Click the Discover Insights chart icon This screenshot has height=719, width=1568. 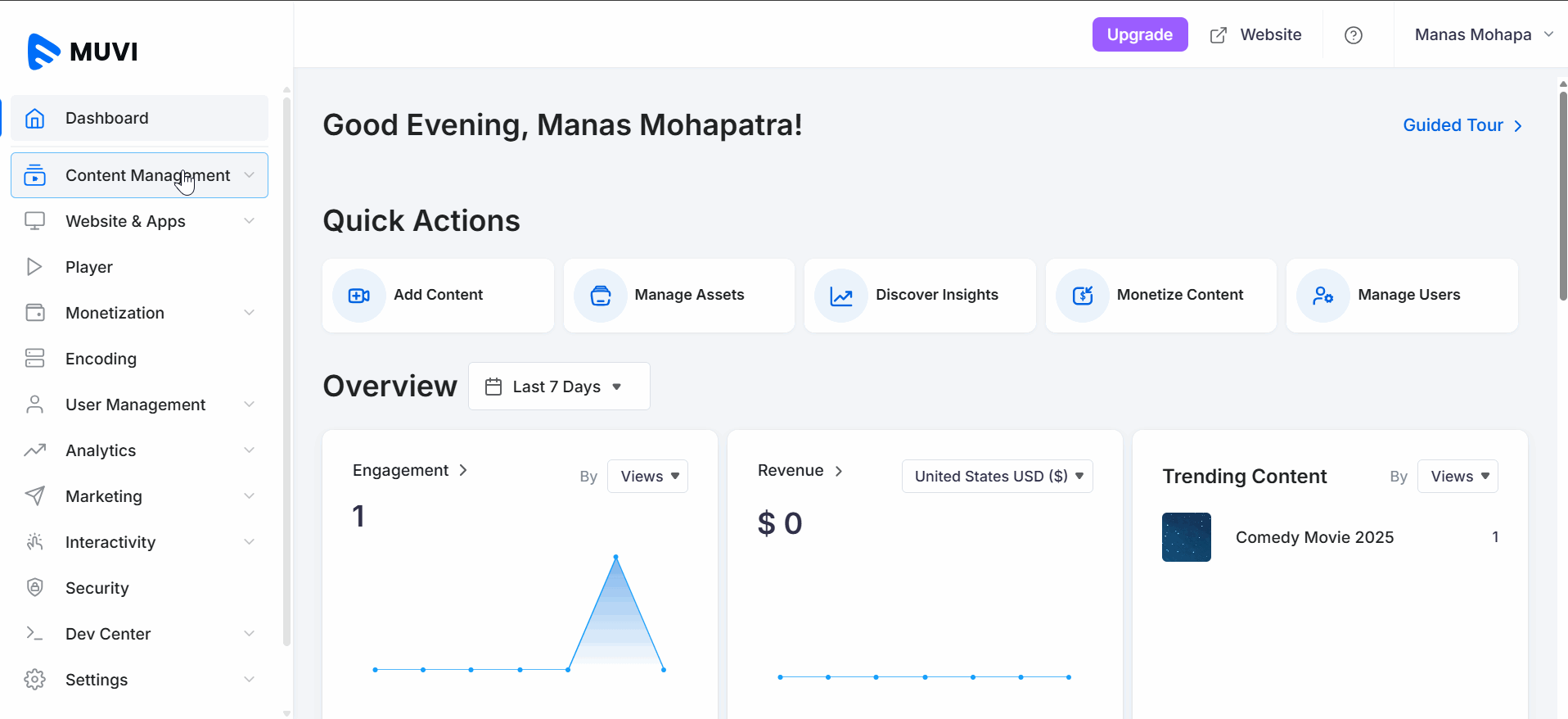coord(840,296)
